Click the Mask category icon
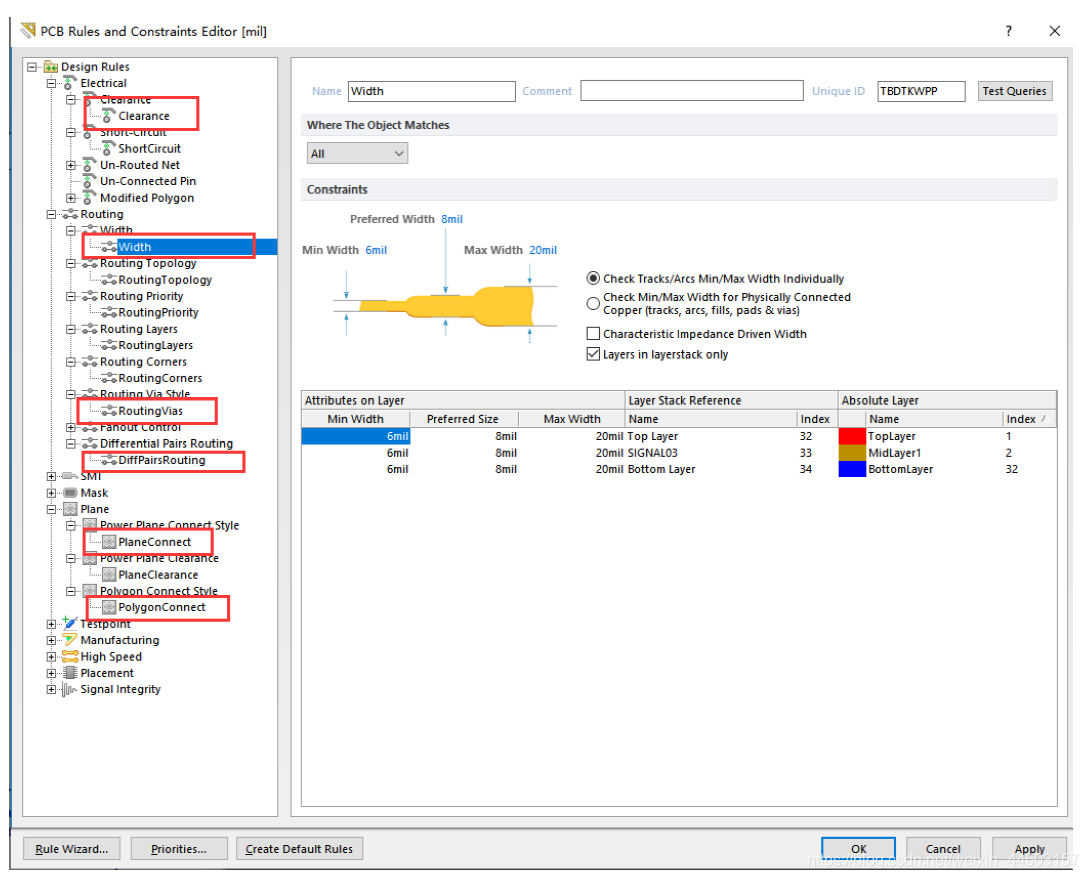The width and height of the screenshot is (1089, 879). click(70, 493)
